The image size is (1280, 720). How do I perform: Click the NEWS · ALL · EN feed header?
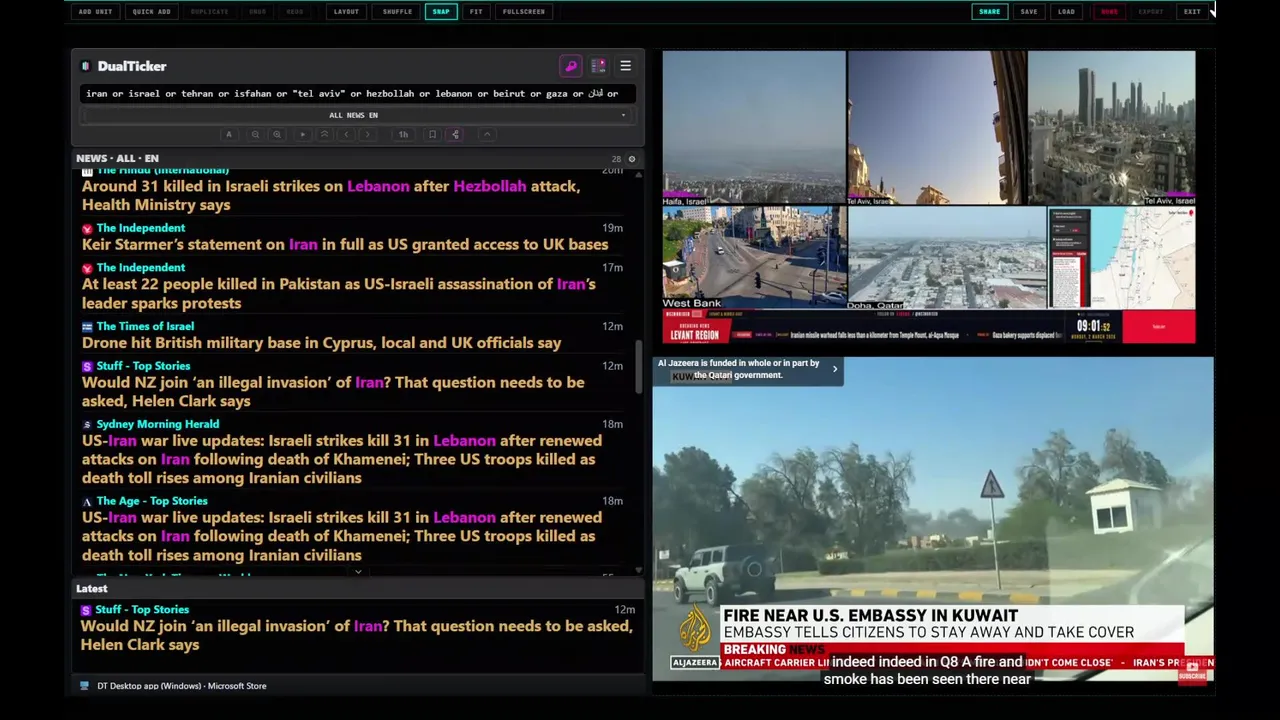click(x=117, y=159)
